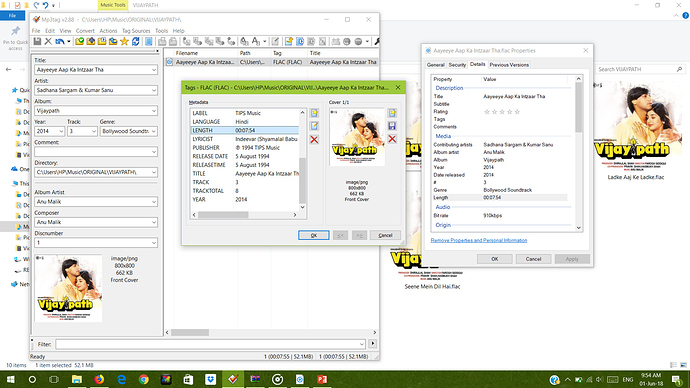
Task: Open the Undo history dropdown arrow
Action: [69, 41]
